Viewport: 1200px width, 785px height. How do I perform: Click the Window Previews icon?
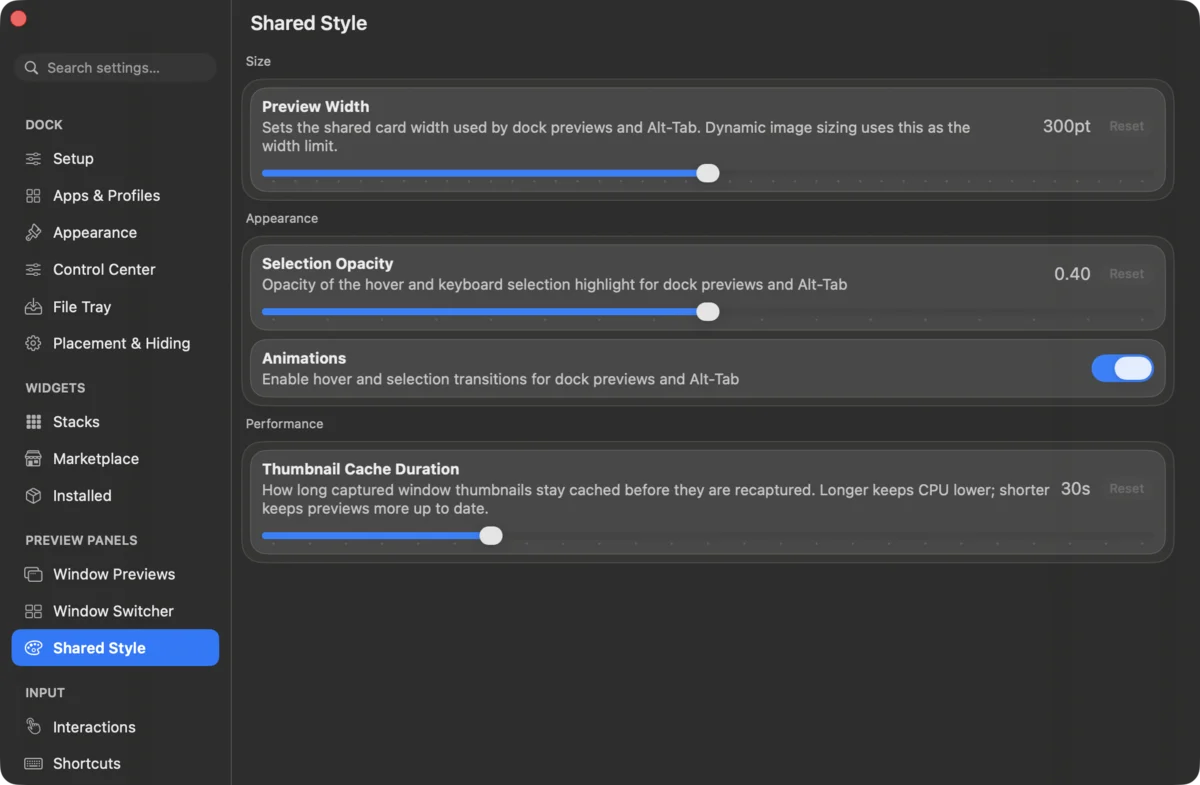[33, 574]
